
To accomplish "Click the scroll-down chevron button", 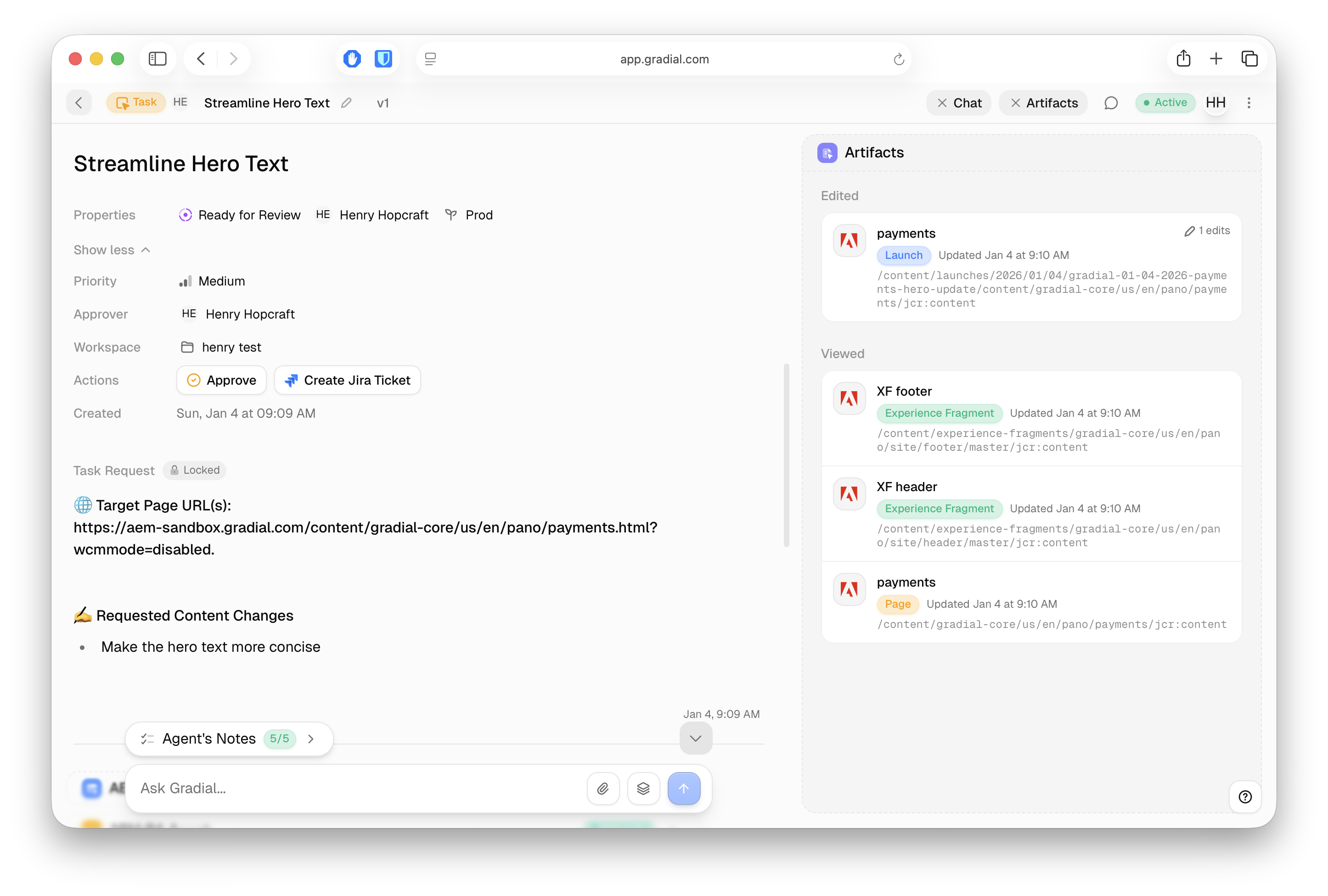I will (695, 739).
